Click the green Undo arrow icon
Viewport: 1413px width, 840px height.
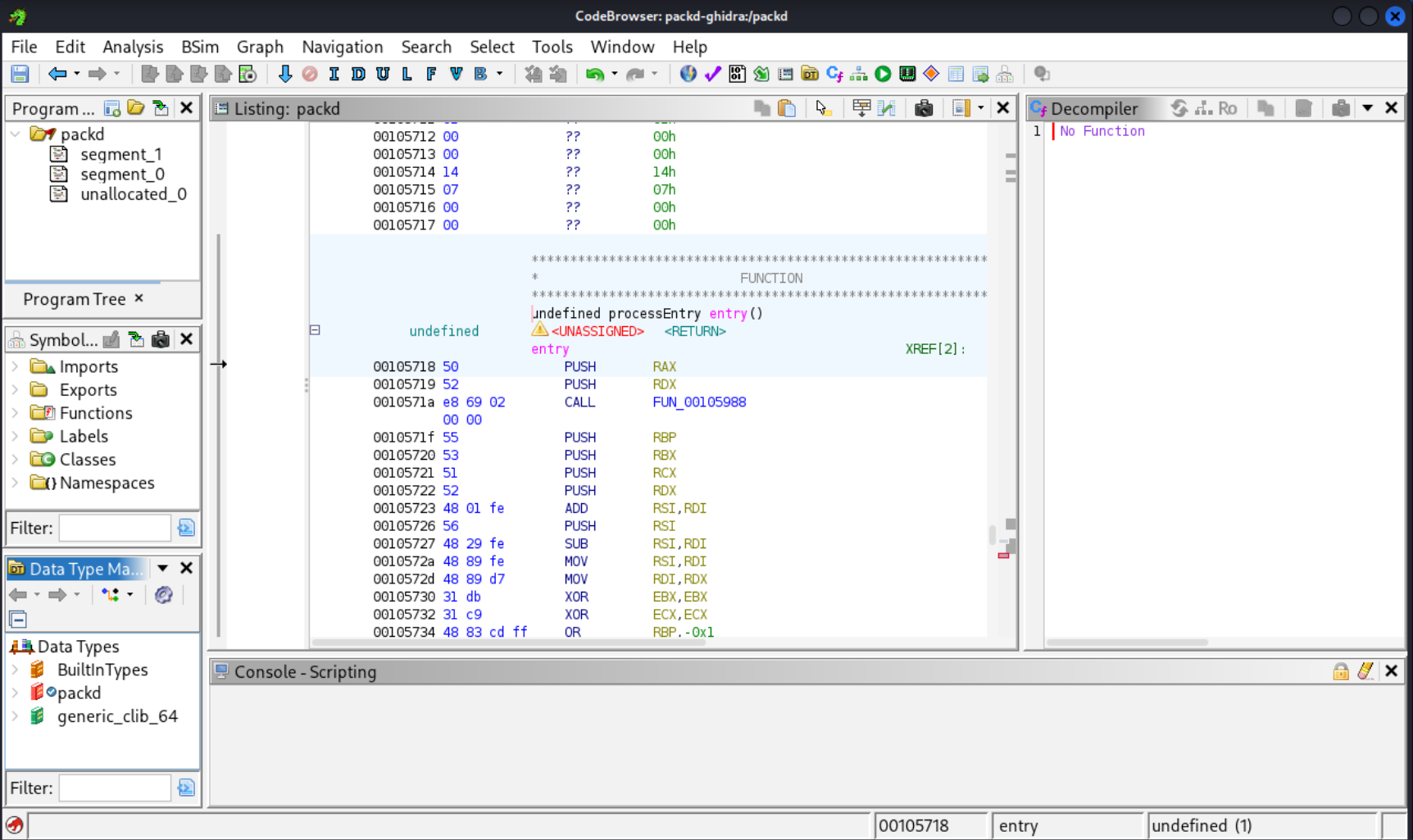594,75
